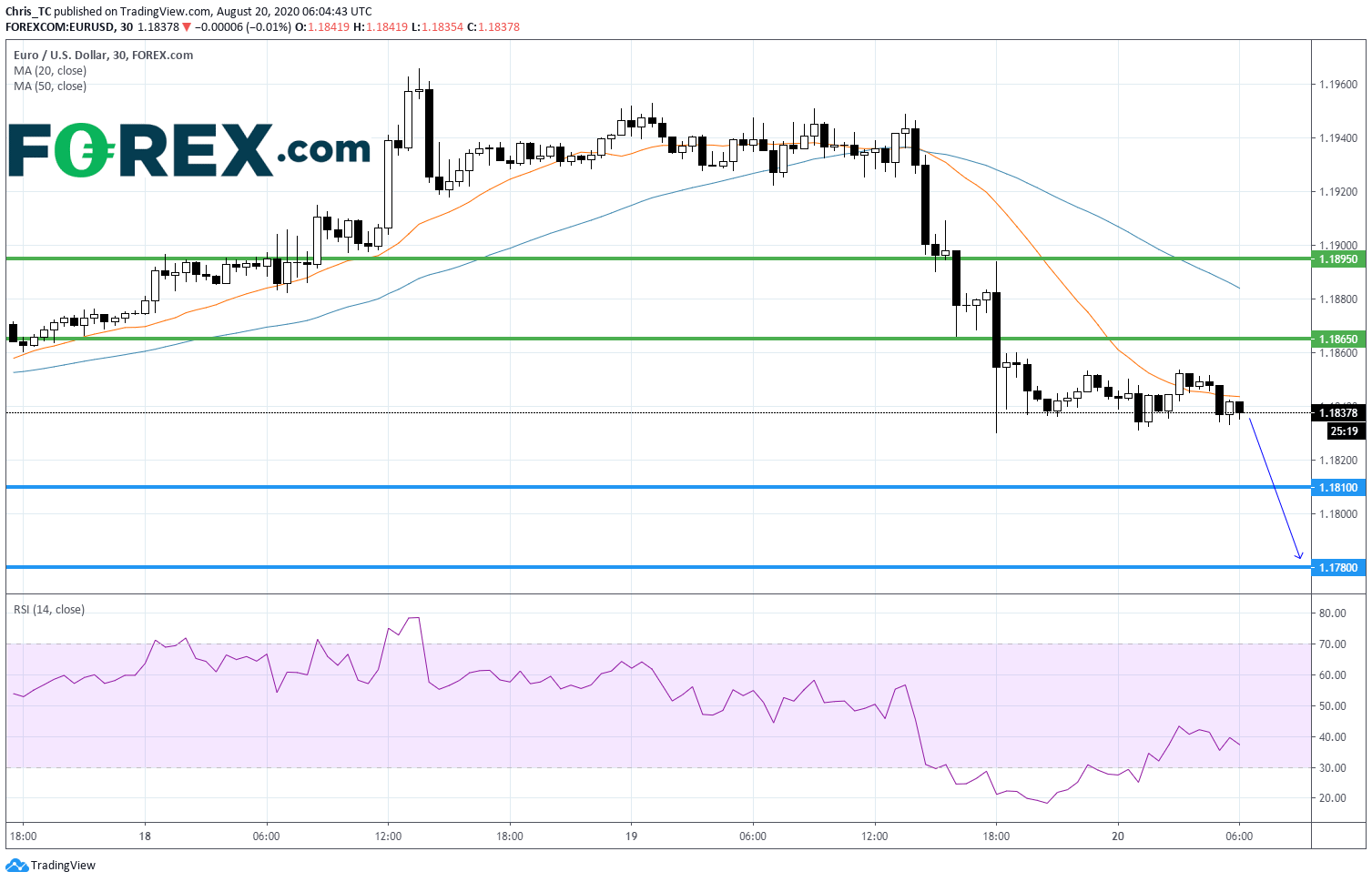Click the current price tag 1.18378

coord(1338,413)
